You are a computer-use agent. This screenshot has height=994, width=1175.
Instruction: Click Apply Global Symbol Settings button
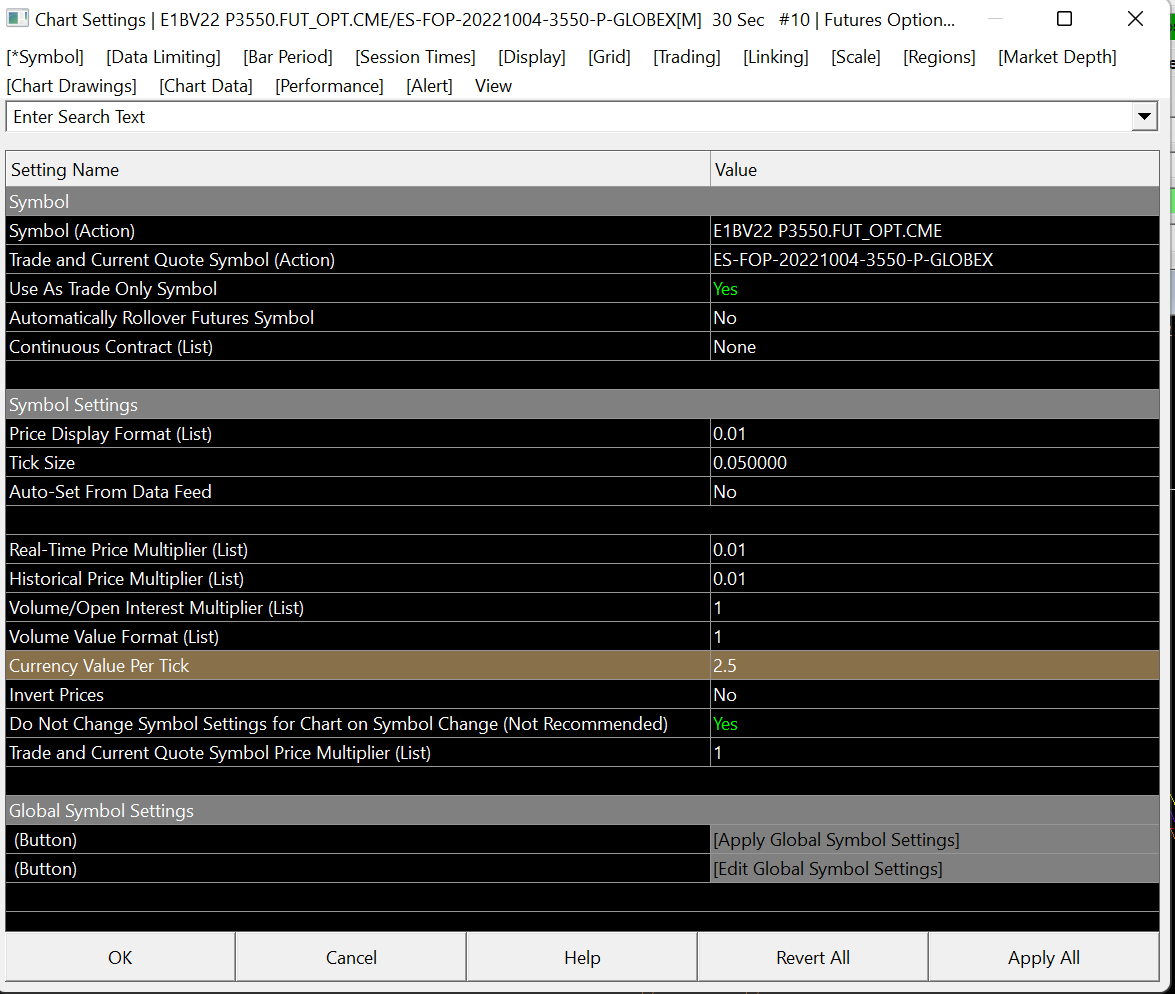pos(836,840)
